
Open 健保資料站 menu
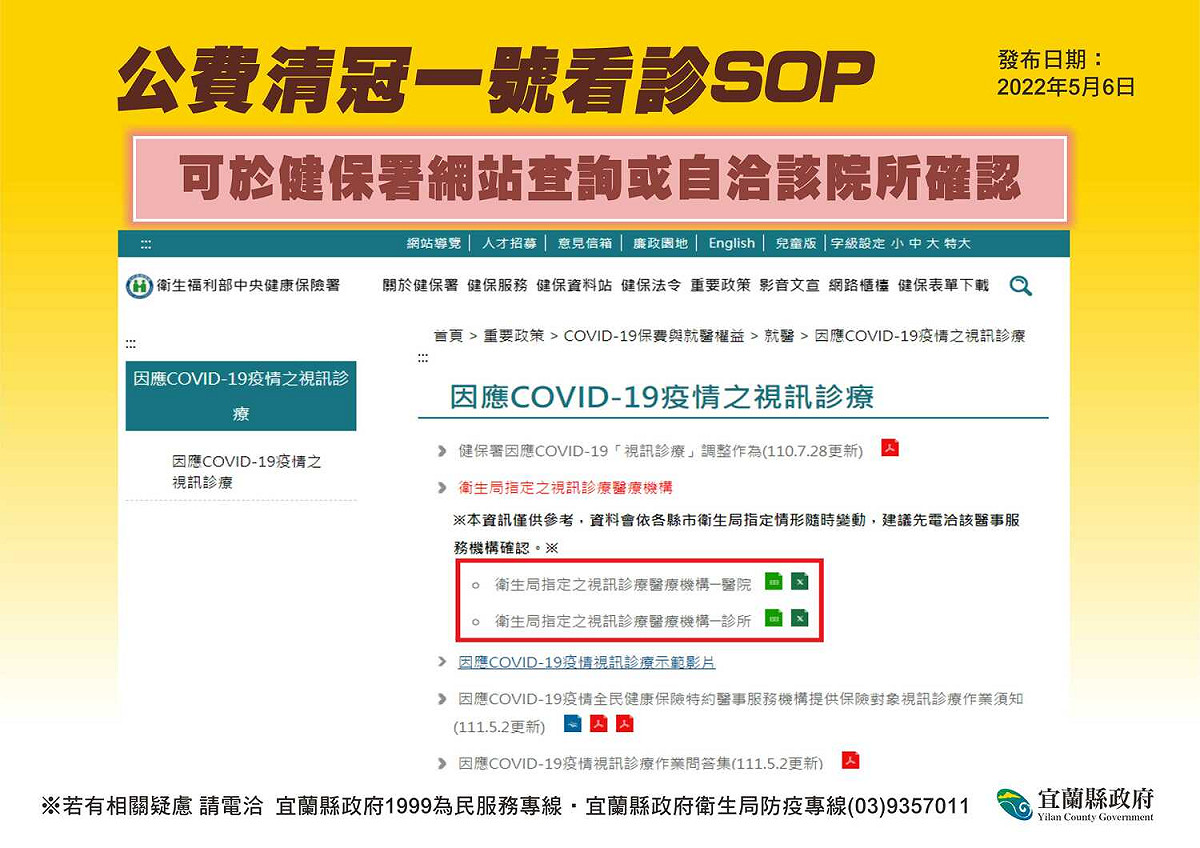coord(574,285)
